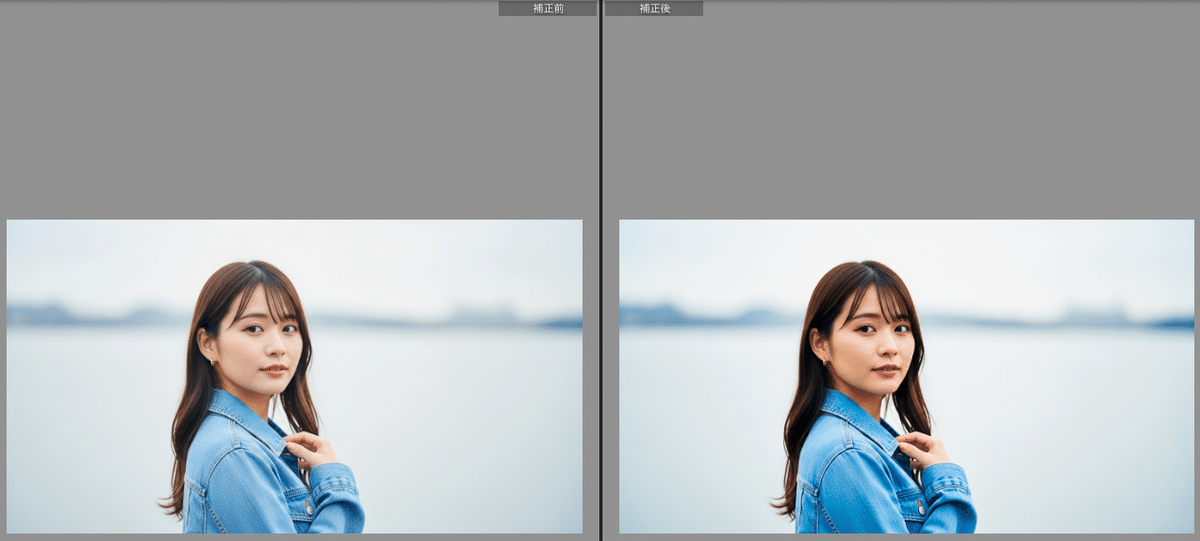Click the vertical divider between before and after

click(x=600, y=270)
